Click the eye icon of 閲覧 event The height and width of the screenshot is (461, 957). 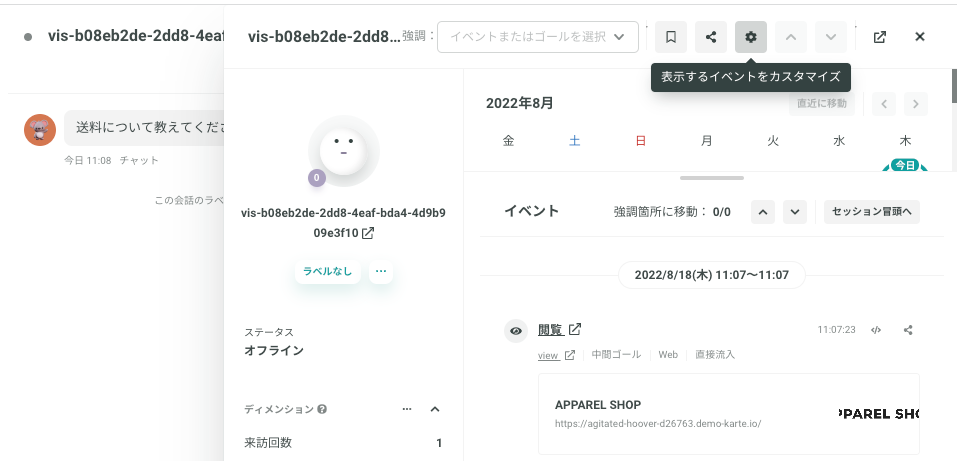[516, 331]
